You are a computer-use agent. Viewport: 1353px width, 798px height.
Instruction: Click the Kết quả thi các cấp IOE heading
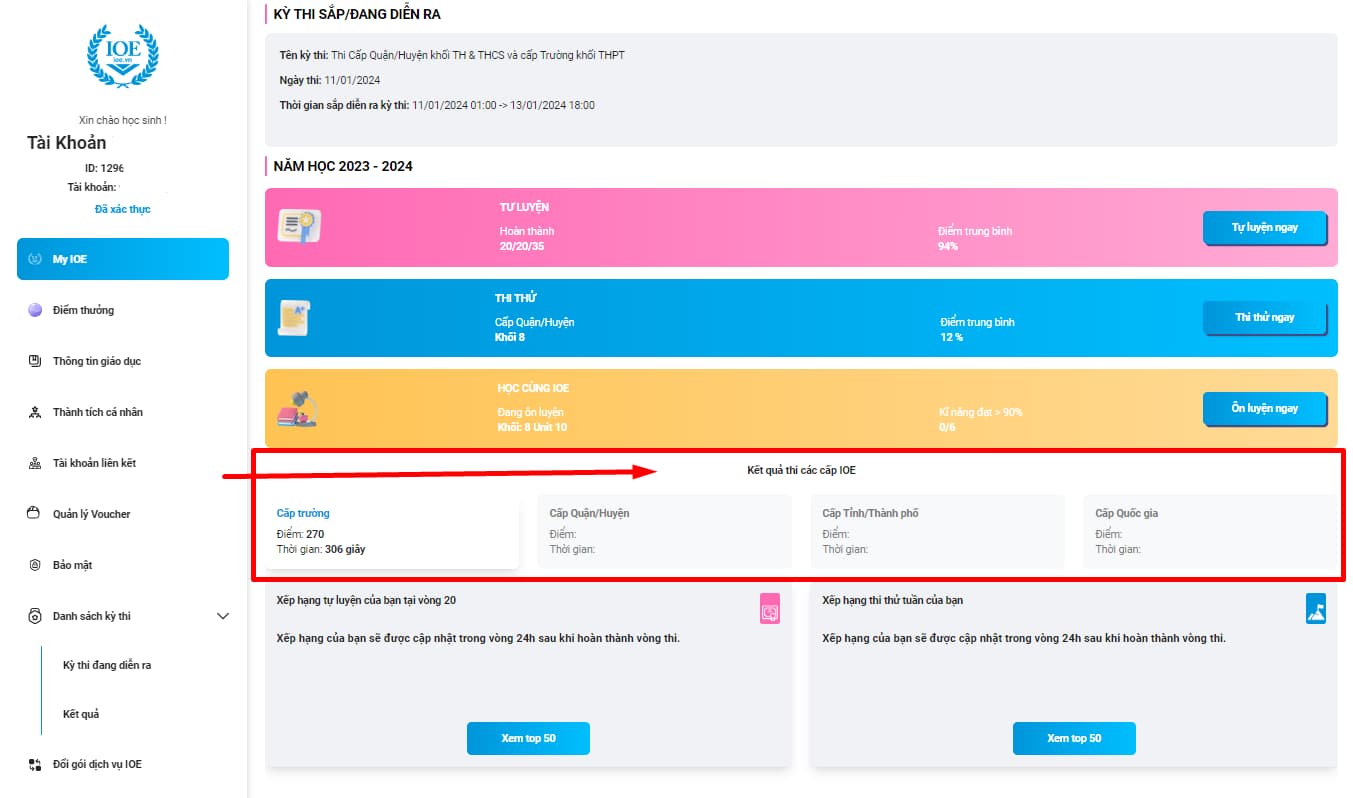[801, 470]
